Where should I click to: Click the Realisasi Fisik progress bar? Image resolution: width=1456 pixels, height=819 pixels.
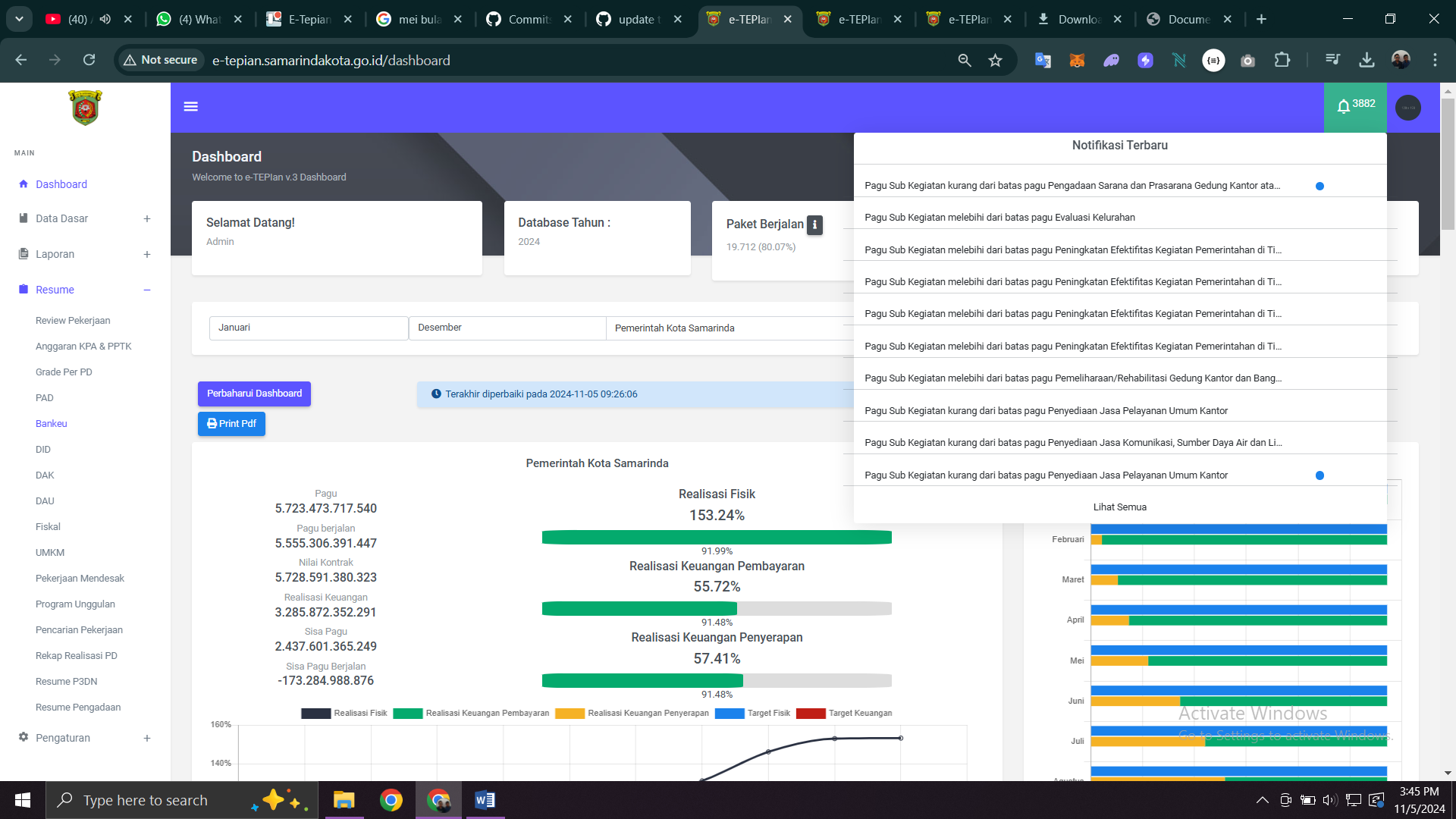coord(717,538)
